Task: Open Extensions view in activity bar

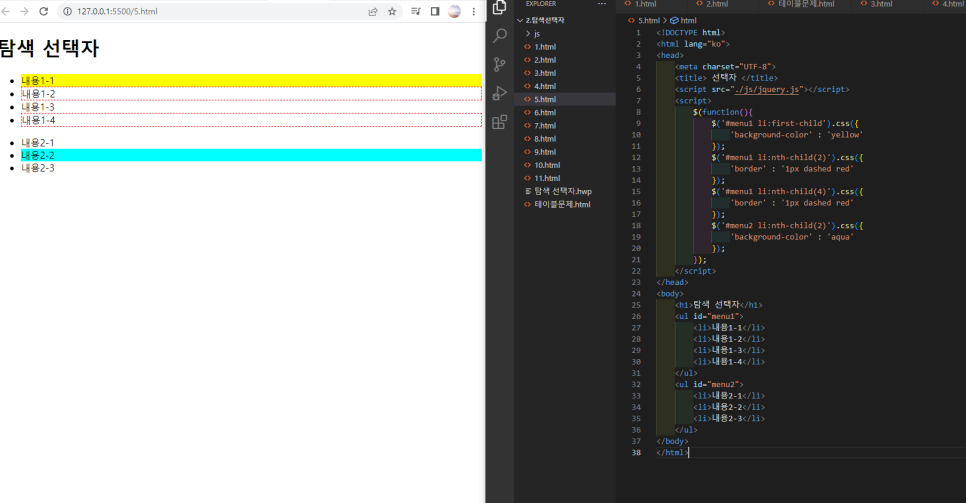Action: [500, 122]
